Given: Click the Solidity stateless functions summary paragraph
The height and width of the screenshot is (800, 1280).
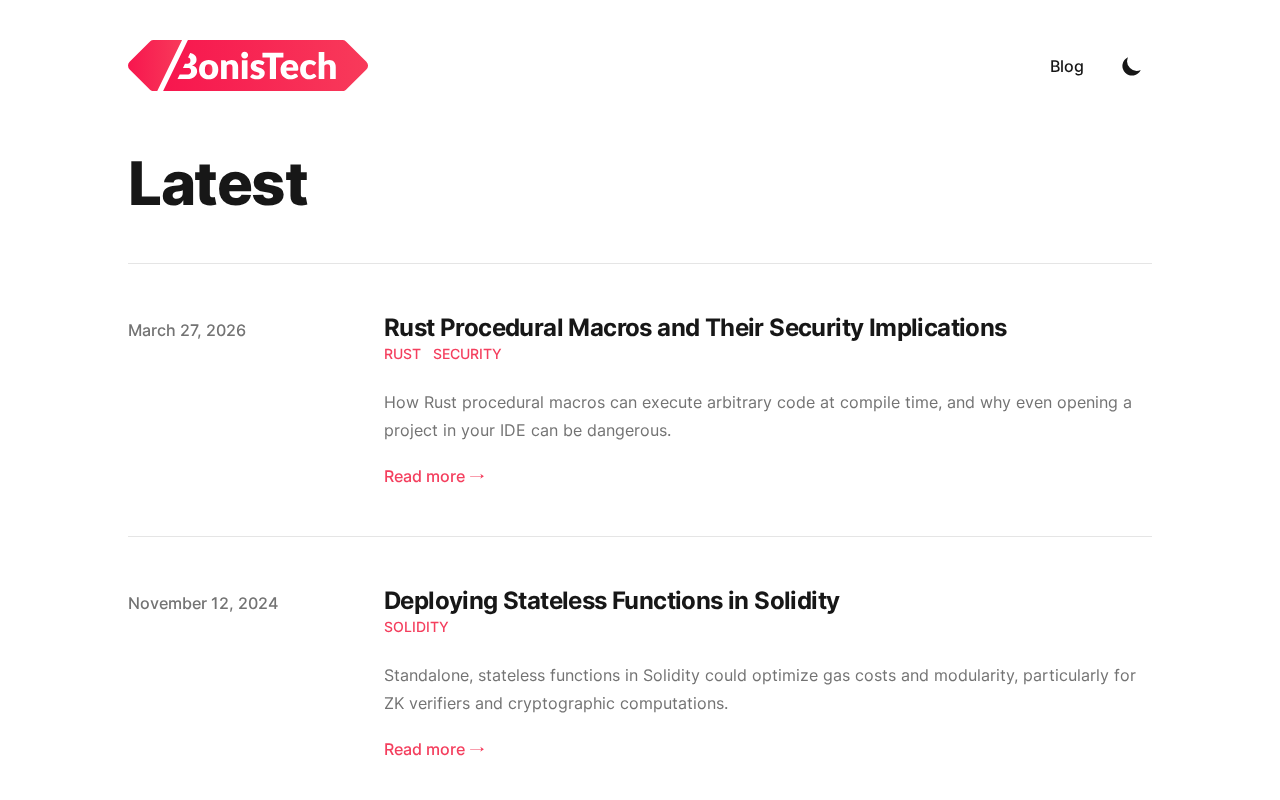Looking at the screenshot, I should pyautogui.click(x=760, y=689).
